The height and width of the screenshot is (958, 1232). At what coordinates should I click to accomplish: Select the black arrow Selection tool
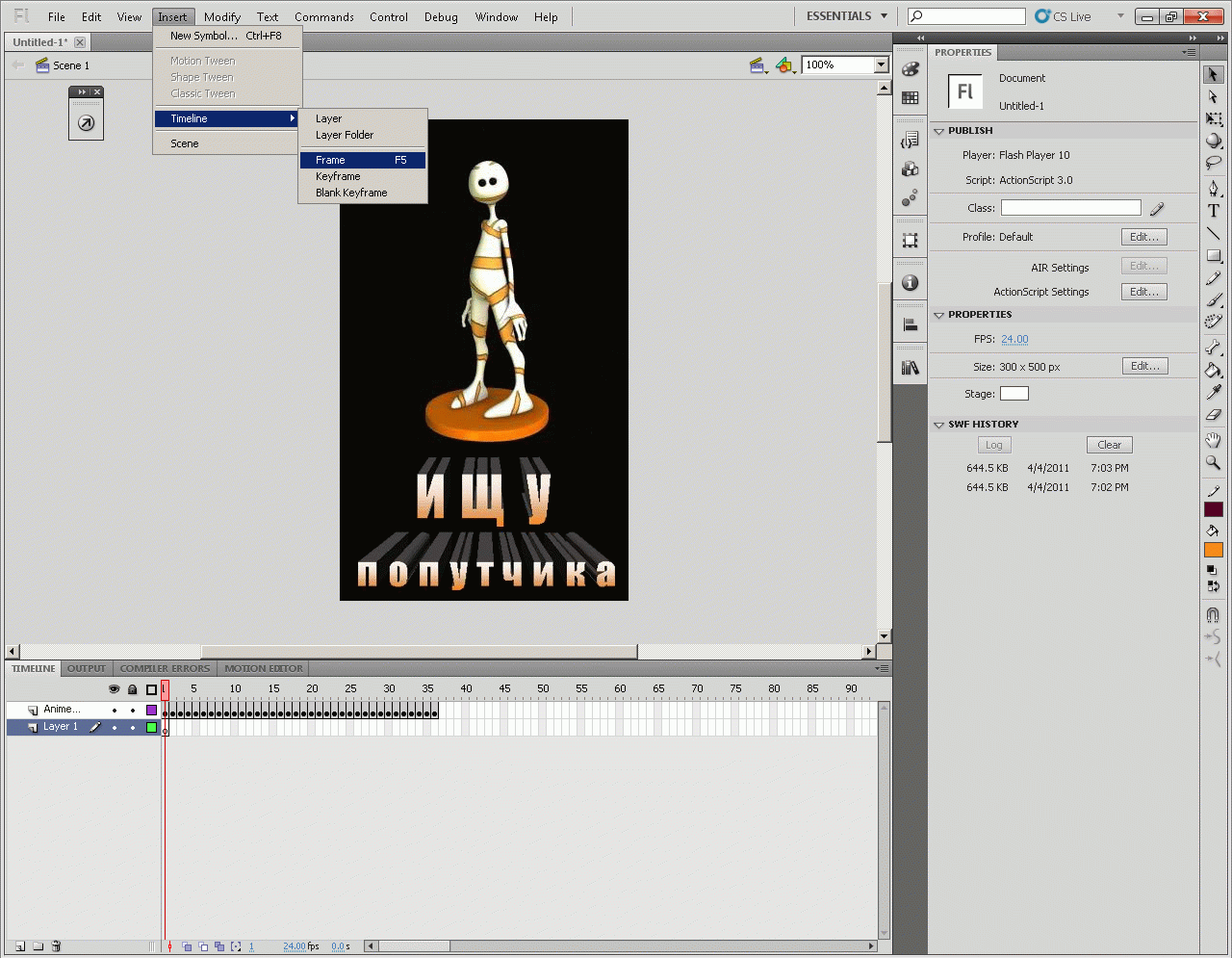point(1213,75)
